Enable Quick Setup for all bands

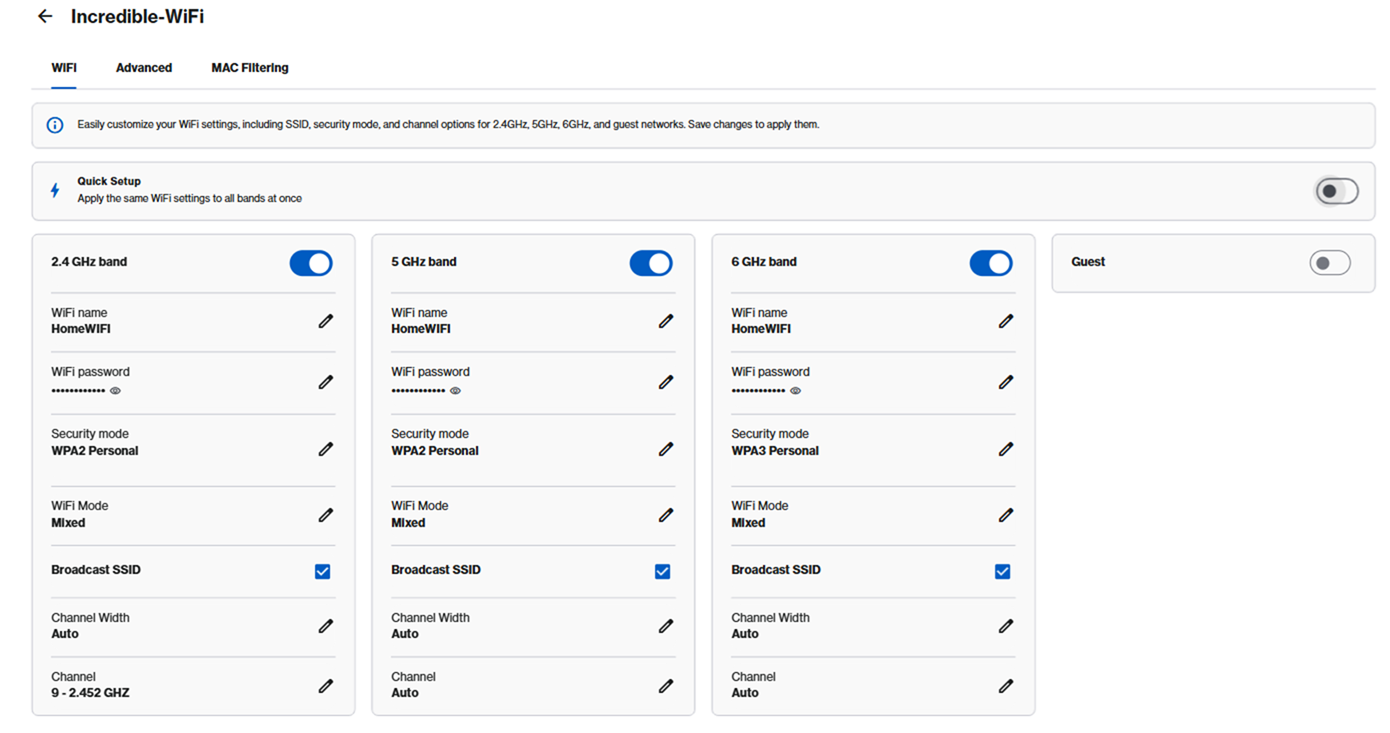(1336, 190)
